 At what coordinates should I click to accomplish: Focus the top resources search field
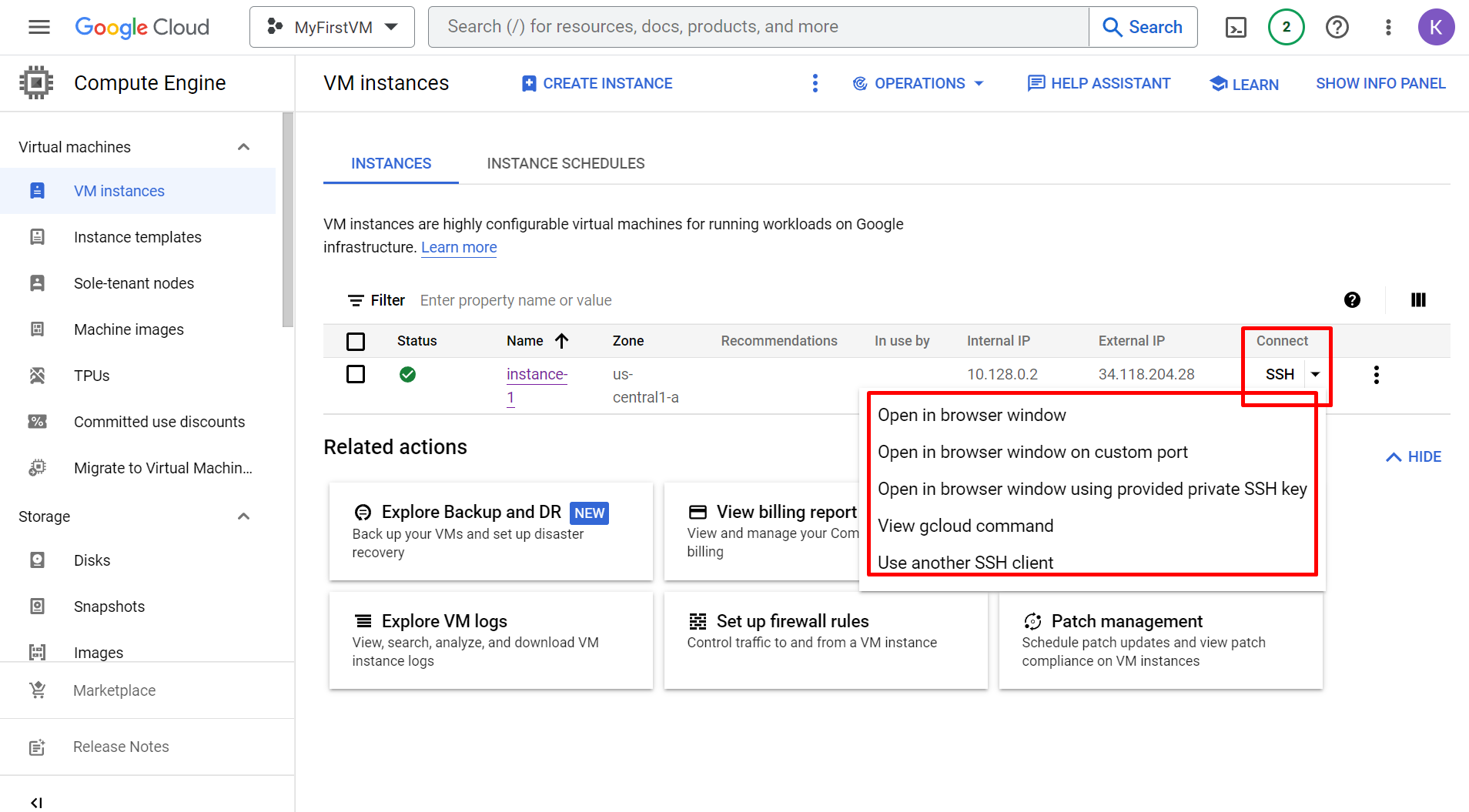[x=758, y=27]
